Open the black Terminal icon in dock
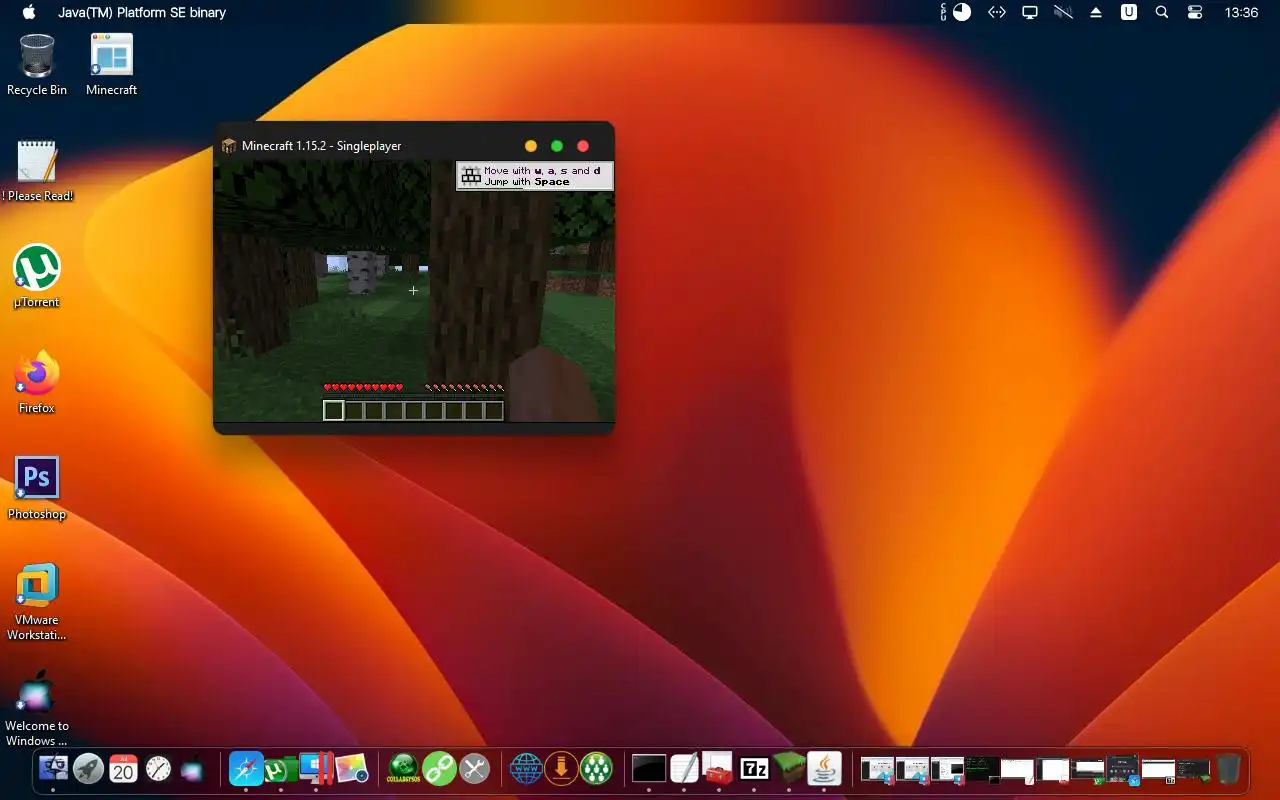Image resolution: width=1280 pixels, height=800 pixels. tap(649, 768)
